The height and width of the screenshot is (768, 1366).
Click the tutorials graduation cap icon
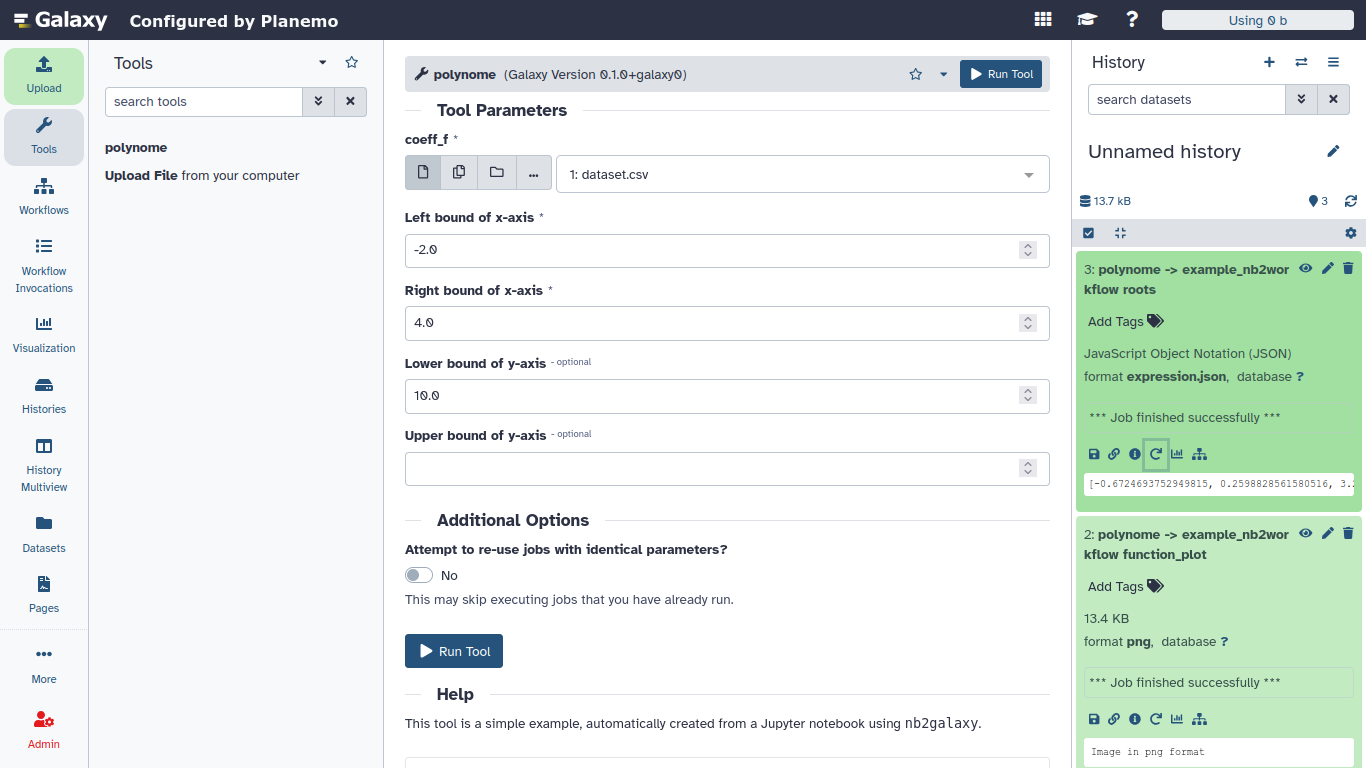click(x=1086, y=20)
